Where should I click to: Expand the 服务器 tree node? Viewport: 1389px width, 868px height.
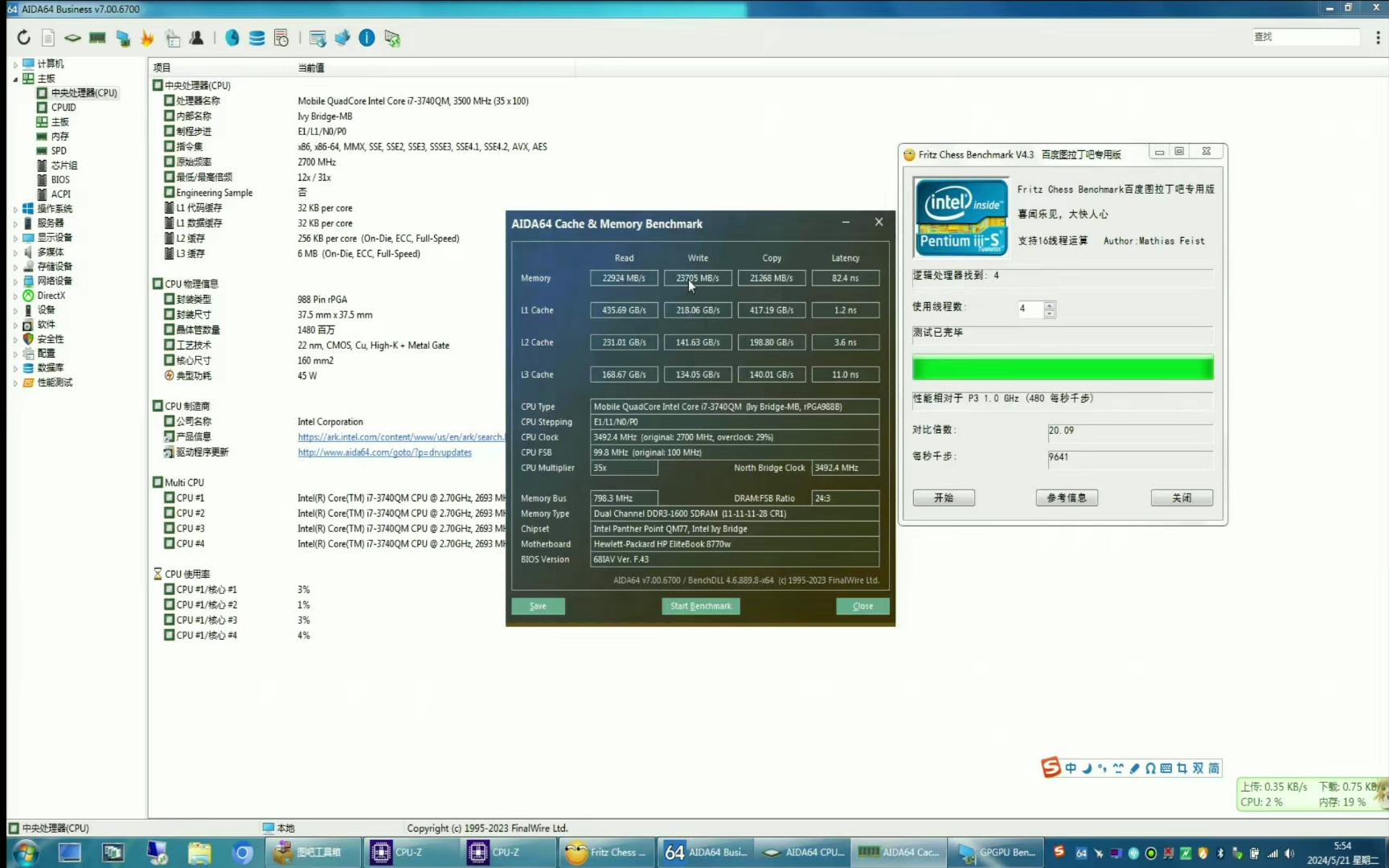pos(15,223)
